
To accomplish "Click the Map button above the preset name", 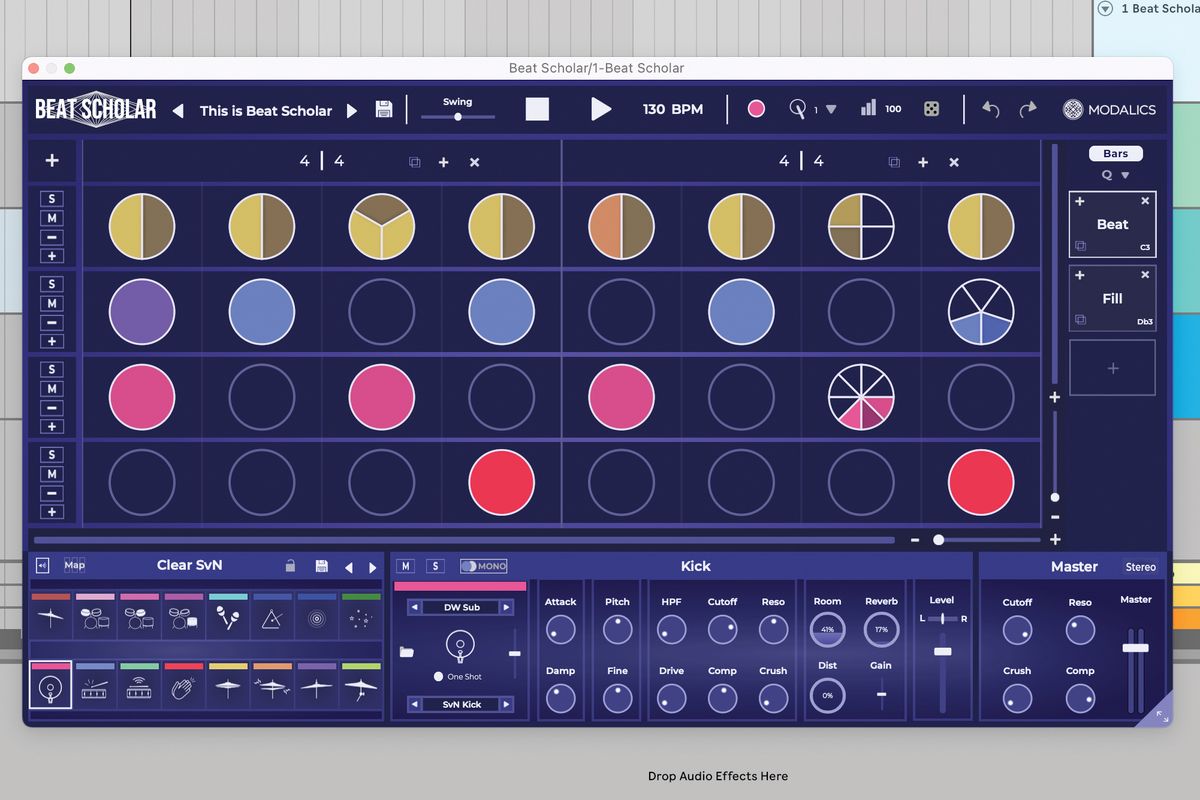I will tap(75, 565).
